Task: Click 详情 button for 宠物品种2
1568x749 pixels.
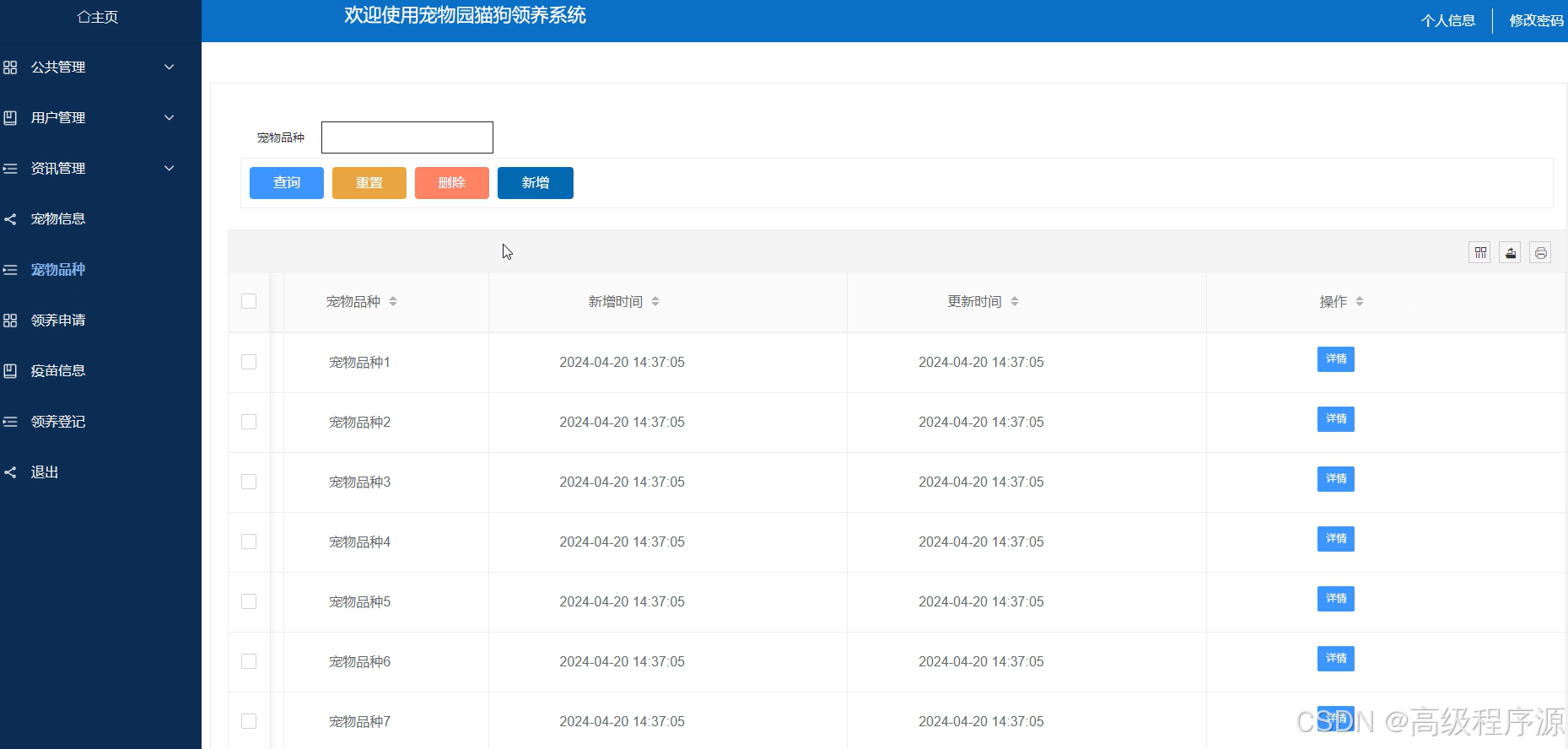Action: click(1336, 419)
